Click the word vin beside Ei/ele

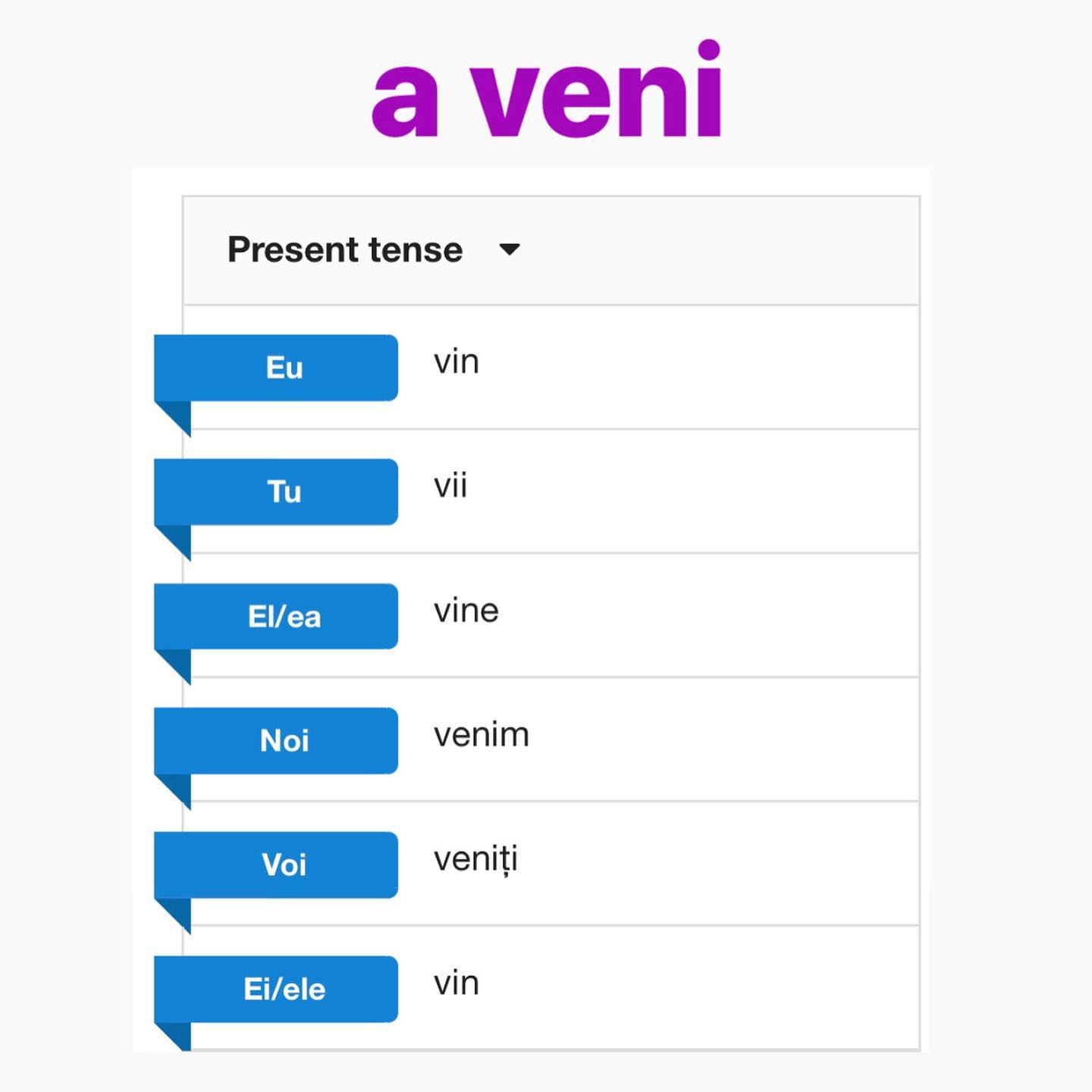click(457, 984)
